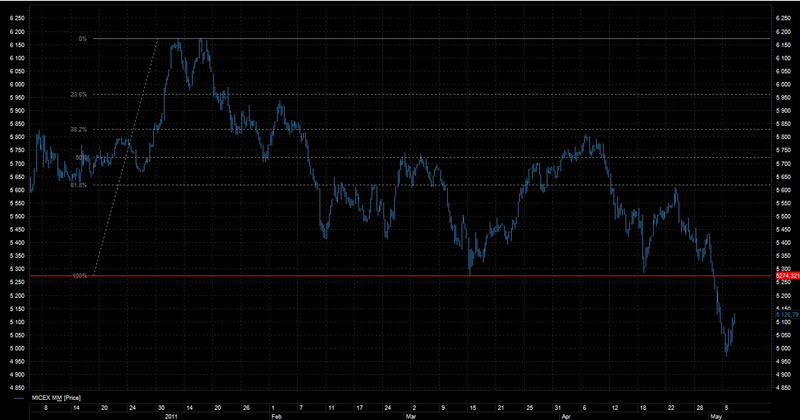The image size is (800, 420).
Task: Select the red 5274.321 price tag
Action: pyautogui.click(x=788, y=276)
